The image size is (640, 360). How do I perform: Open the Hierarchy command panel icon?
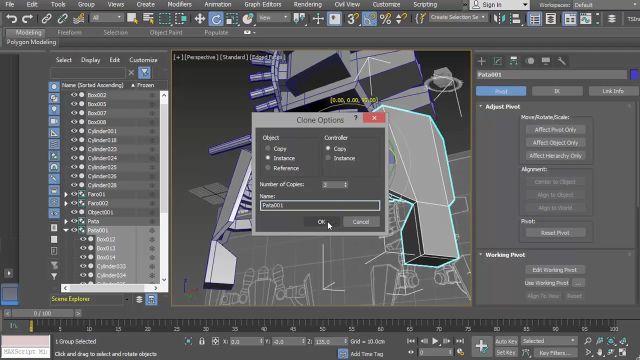click(513, 61)
